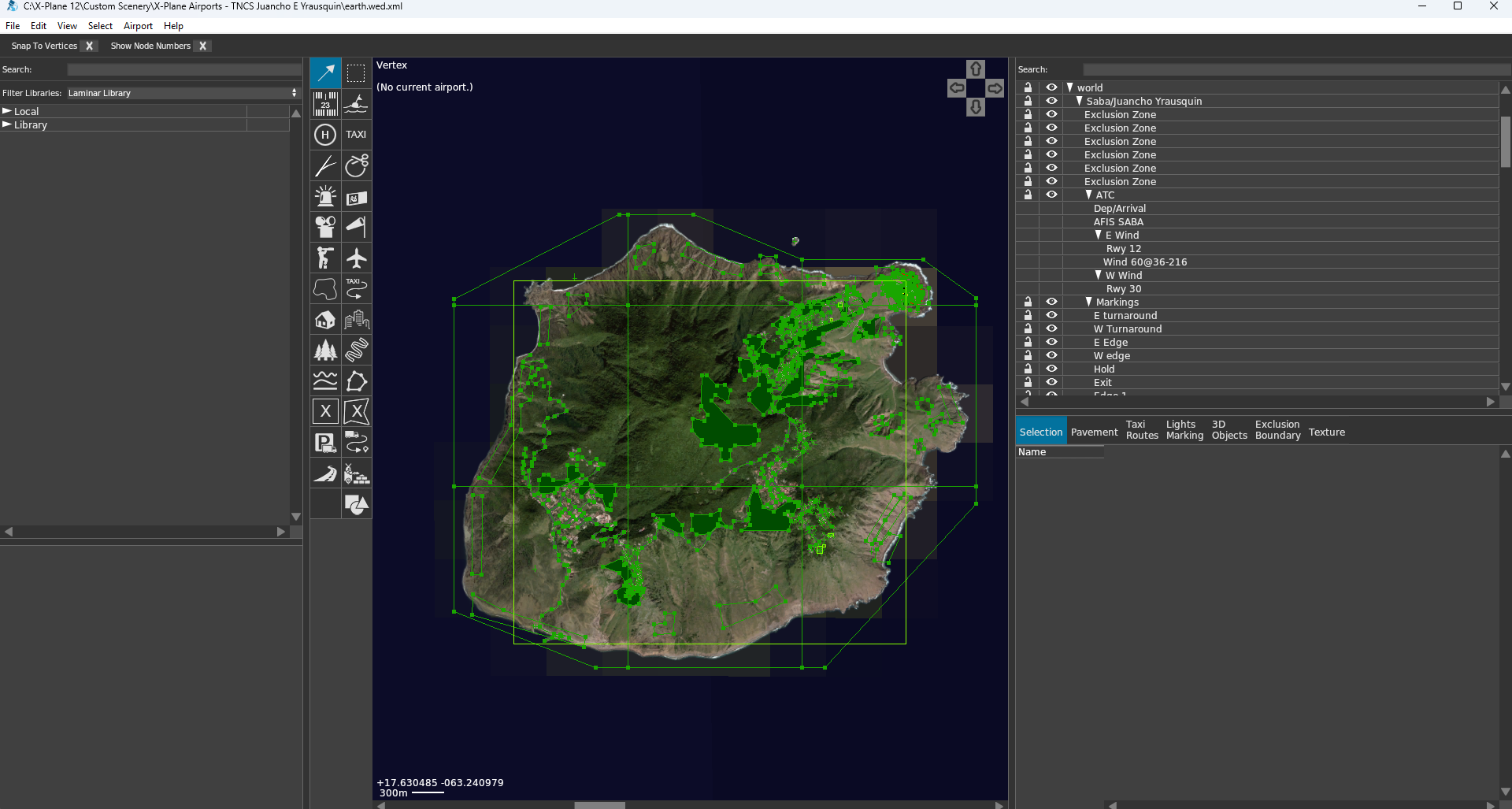
Task: Open the Airport menu
Action: pos(138,26)
